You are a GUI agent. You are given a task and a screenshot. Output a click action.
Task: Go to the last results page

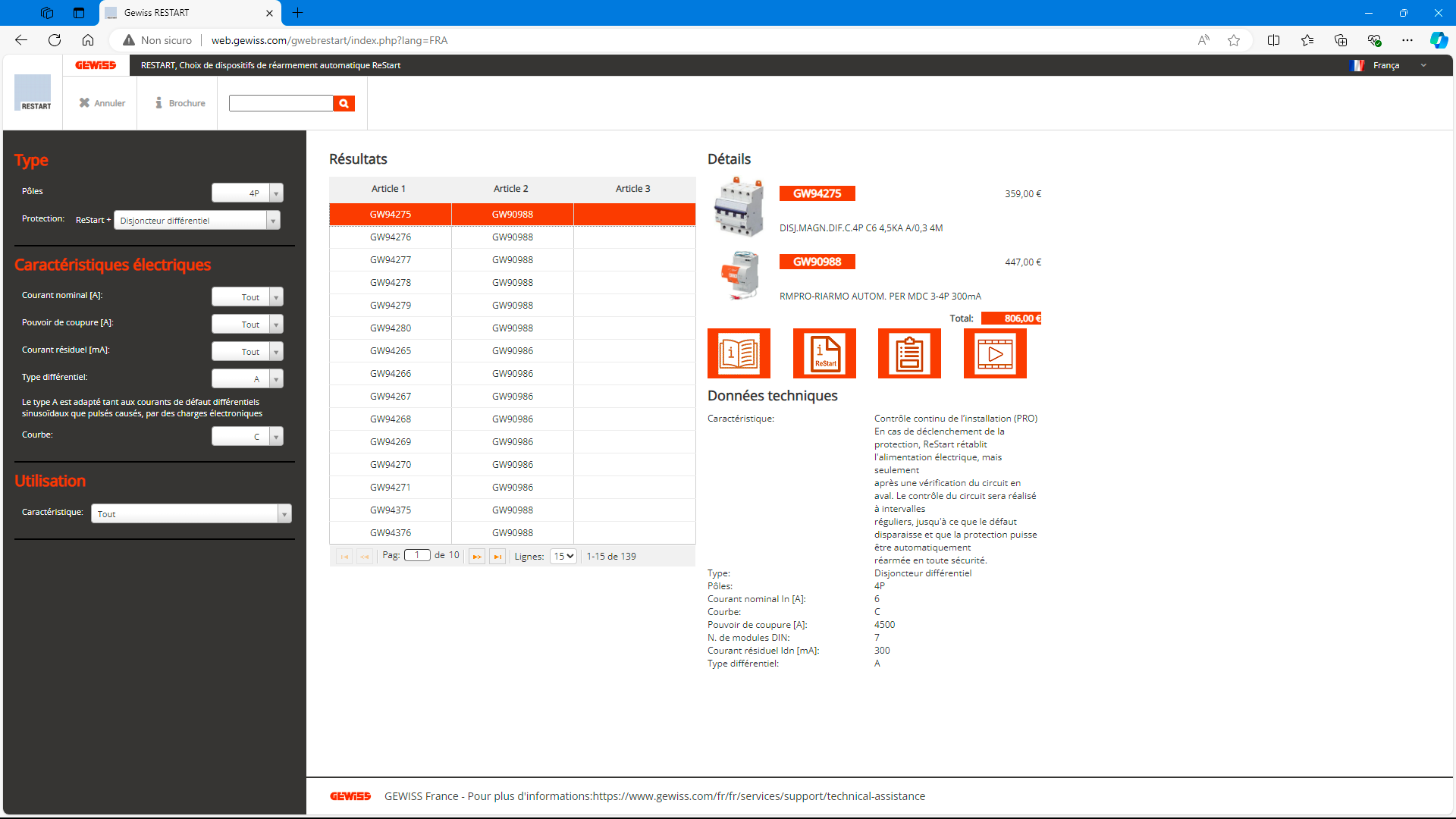coord(497,557)
